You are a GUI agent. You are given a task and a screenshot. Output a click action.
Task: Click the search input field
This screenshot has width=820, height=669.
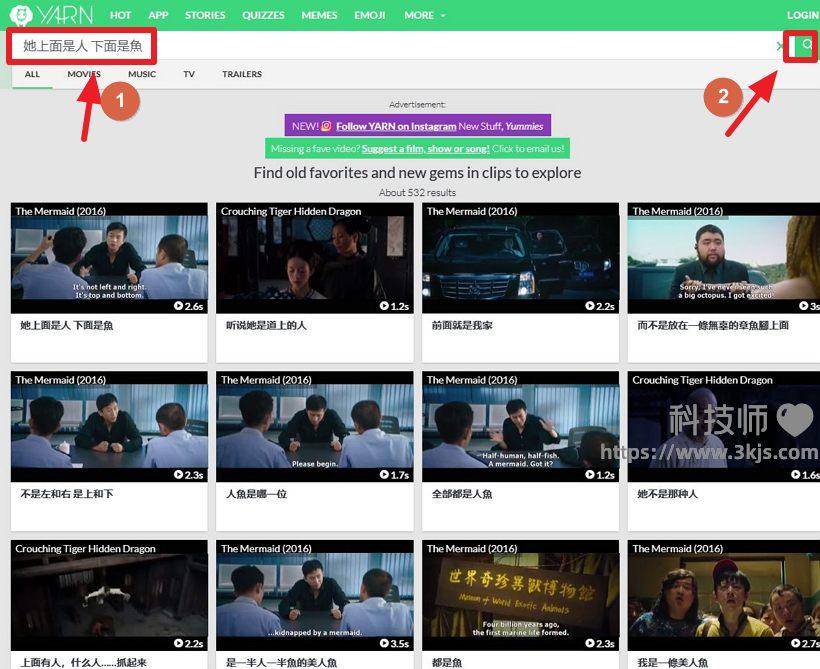click(x=392, y=46)
